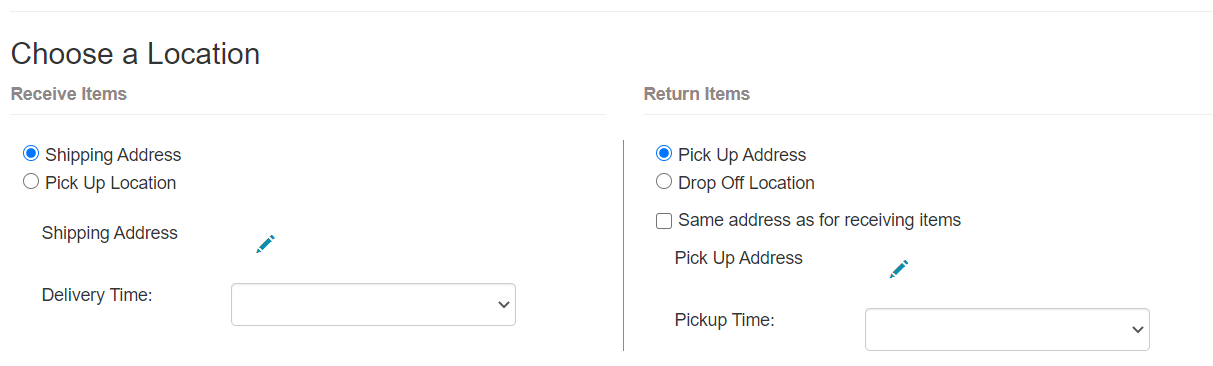The width and height of the screenshot is (1213, 366).
Task: Click the 'Drop Off Location' option text
Action: coord(746,183)
